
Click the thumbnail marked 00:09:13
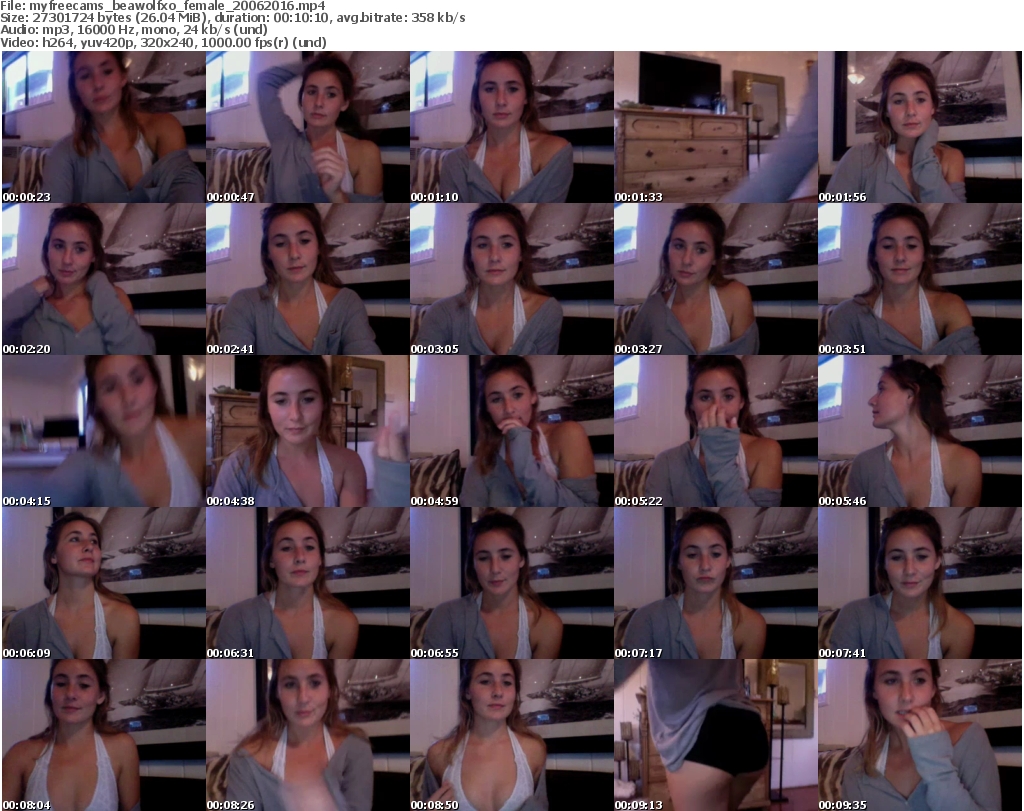pos(716,735)
